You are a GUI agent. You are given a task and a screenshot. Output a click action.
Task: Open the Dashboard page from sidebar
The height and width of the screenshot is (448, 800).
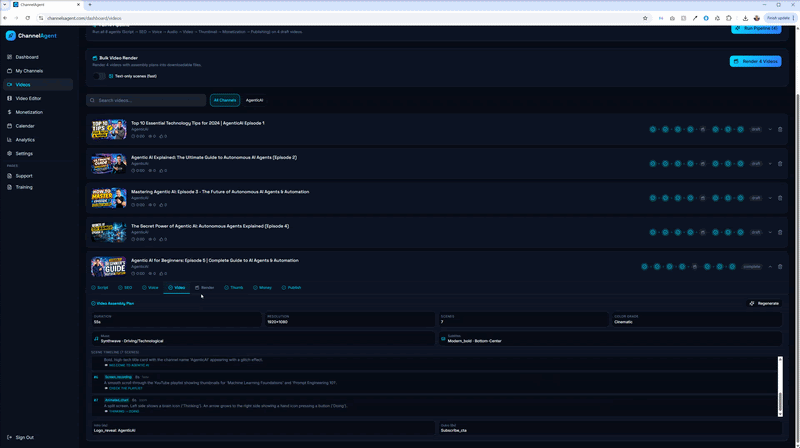[x=27, y=57]
